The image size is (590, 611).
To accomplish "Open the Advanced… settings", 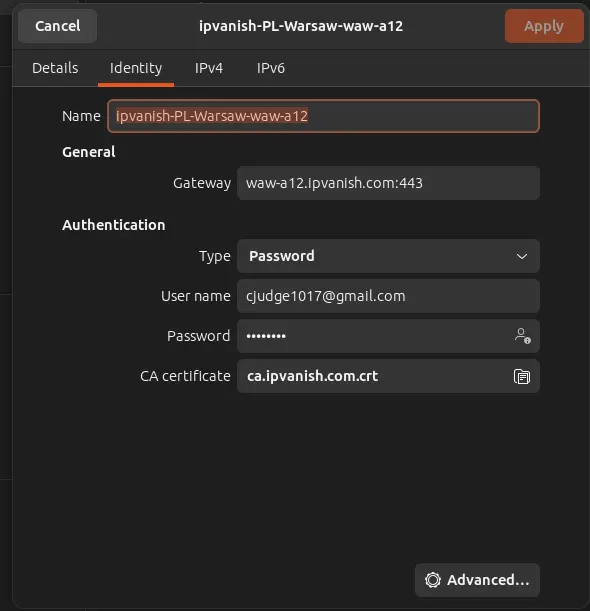I will coord(477,580).
